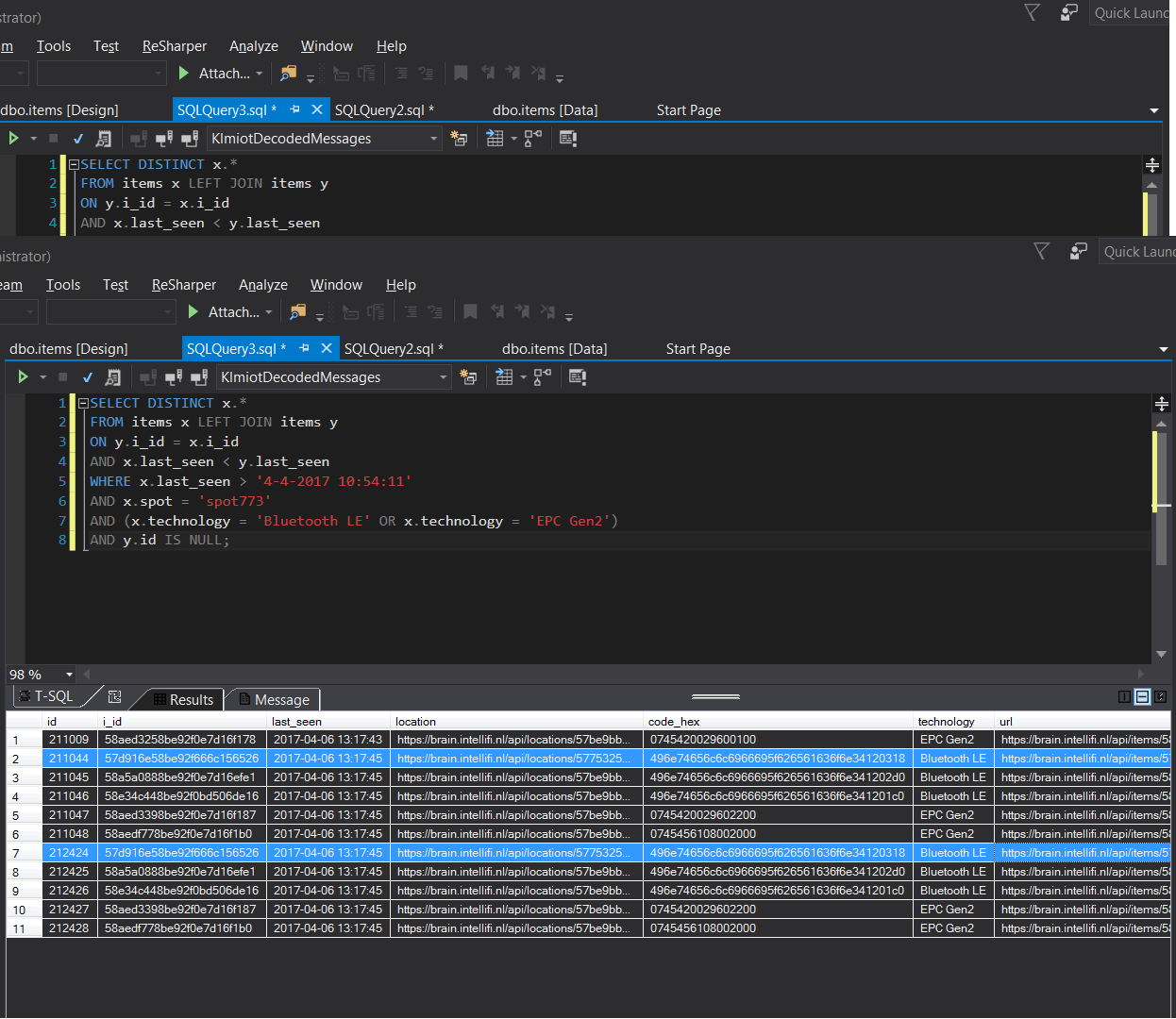Unpin the SQLQuery3.sql tab
The width and height of the screenshot is (1176, 1019).
[x=304, y=348]
